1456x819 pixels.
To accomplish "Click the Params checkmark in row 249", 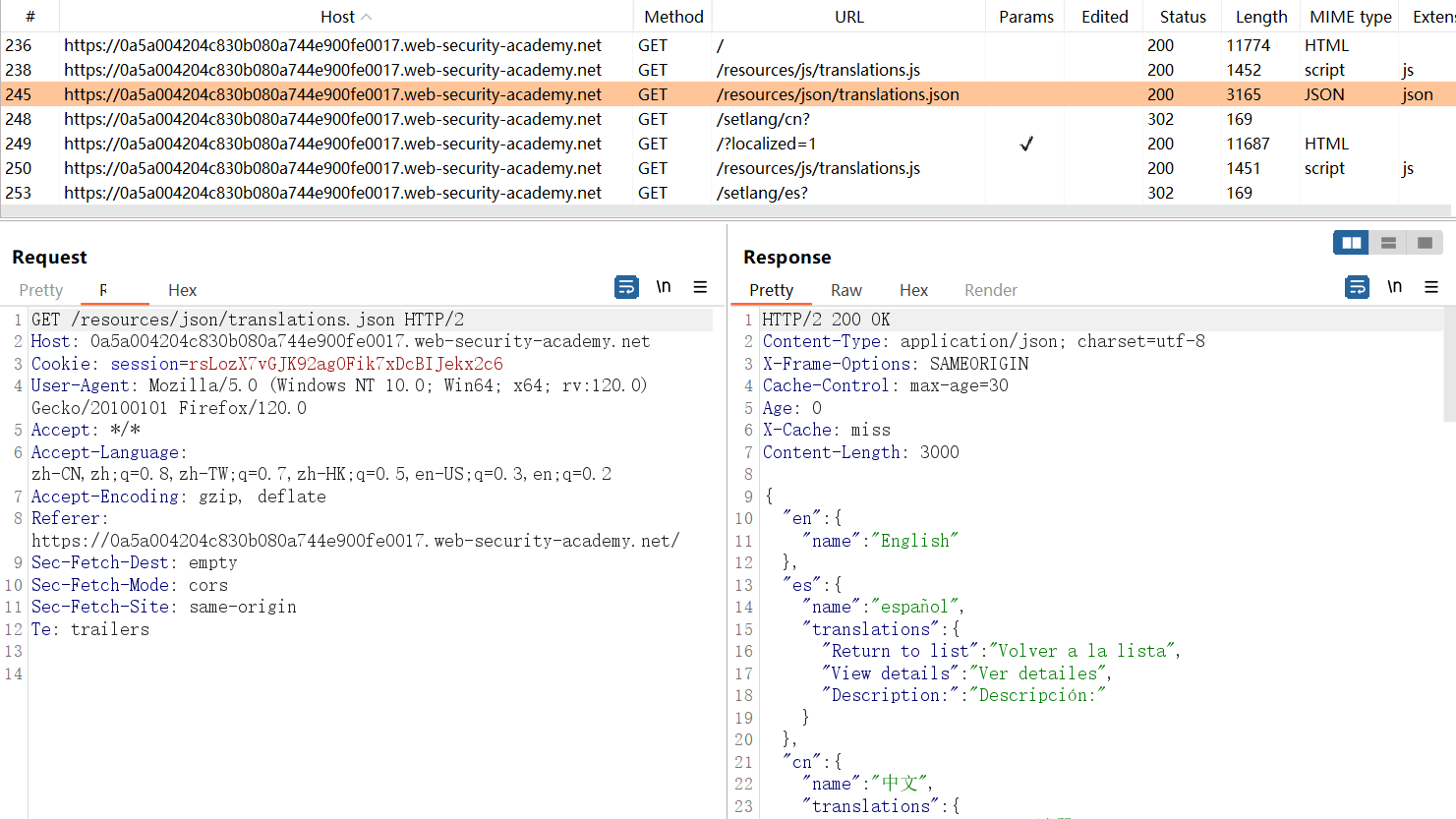I will point(1025,144).
